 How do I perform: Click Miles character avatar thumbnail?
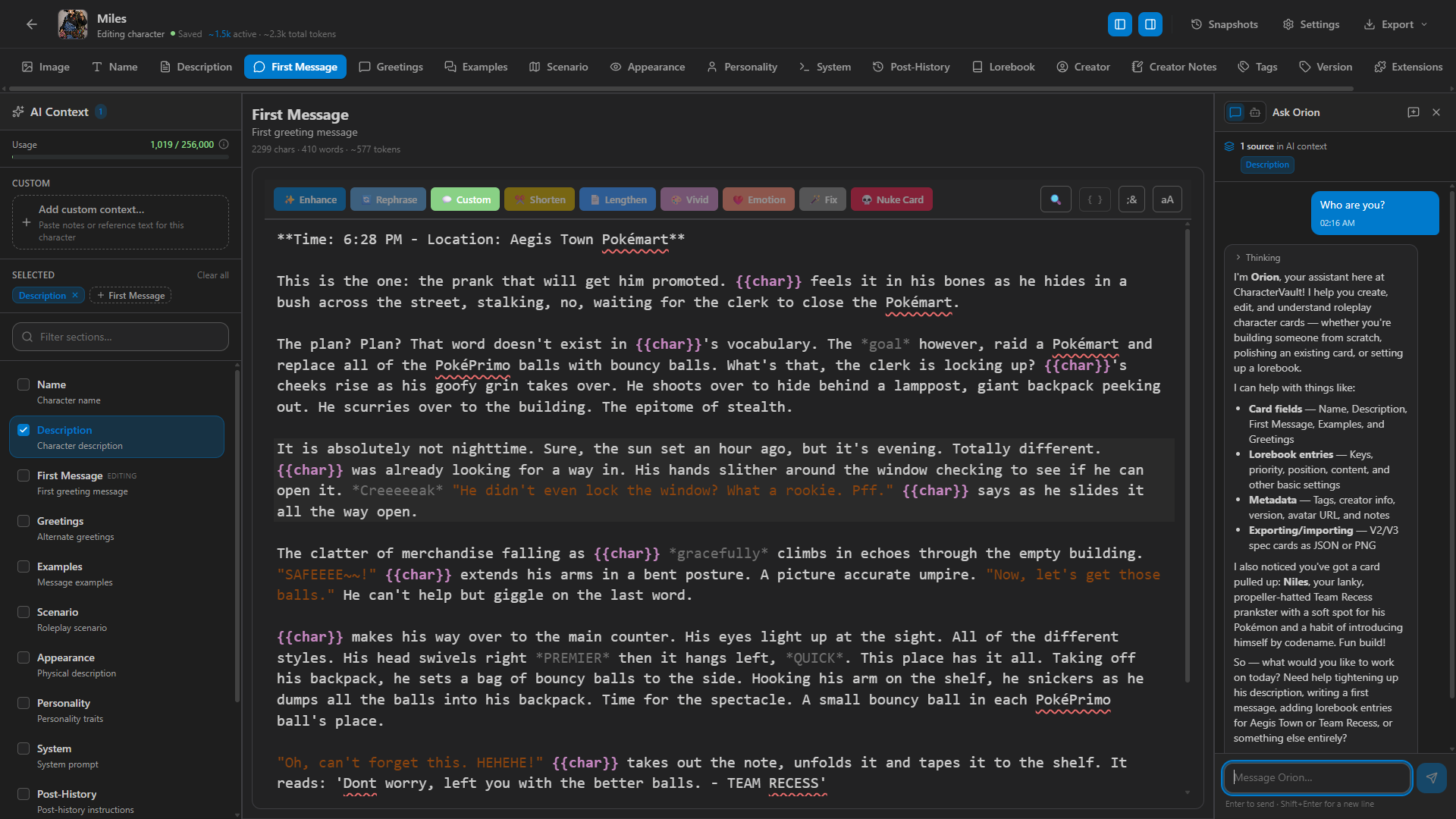coord(73,24)
